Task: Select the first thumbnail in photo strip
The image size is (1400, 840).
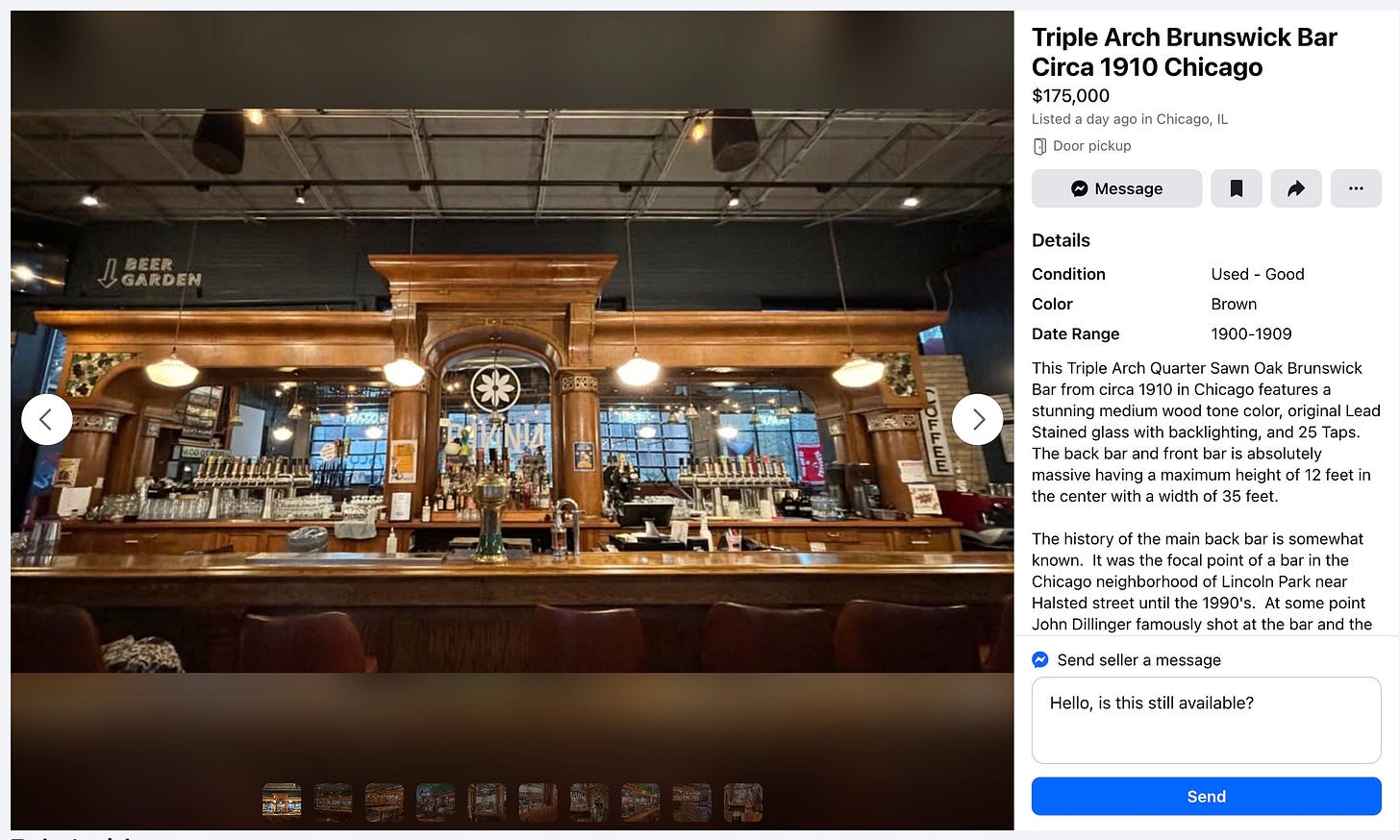Action: 282,802
